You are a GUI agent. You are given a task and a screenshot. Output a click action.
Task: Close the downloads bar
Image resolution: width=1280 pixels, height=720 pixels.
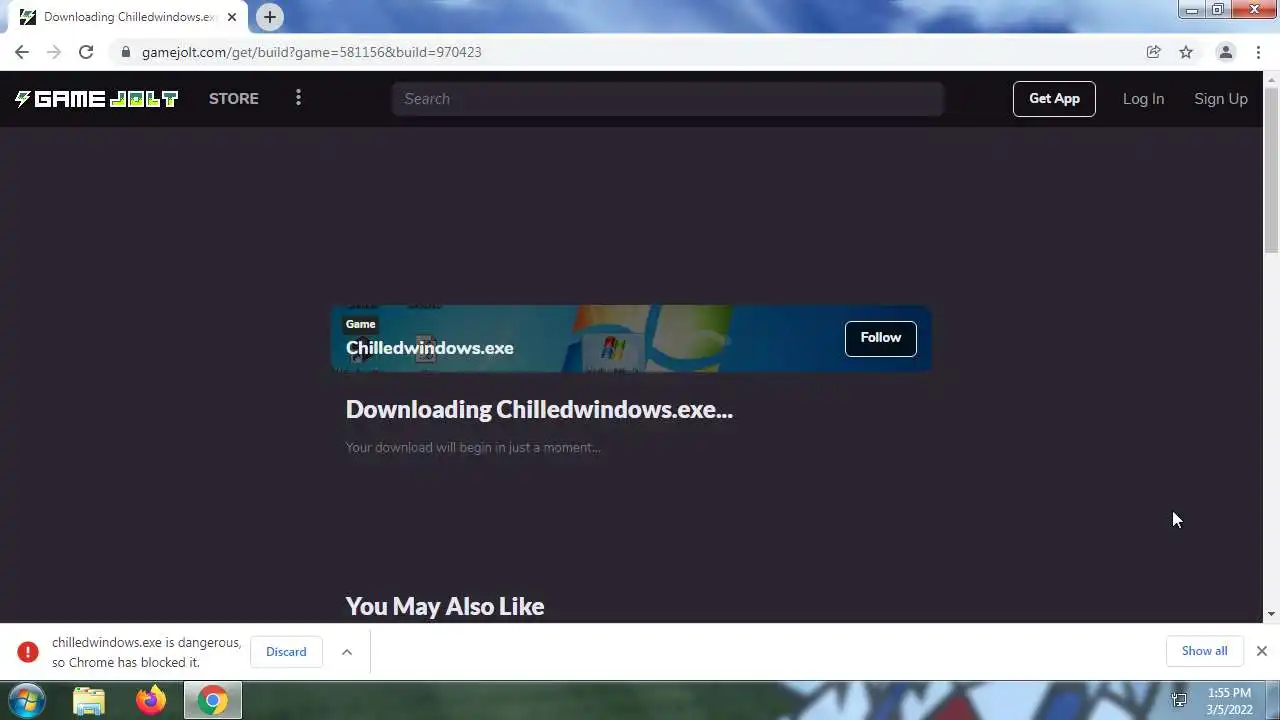(1262, 651)
